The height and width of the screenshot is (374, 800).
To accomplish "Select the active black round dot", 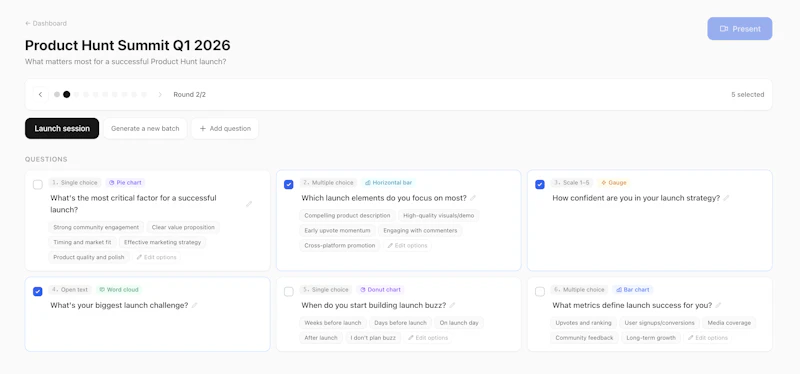I will 66,94.
